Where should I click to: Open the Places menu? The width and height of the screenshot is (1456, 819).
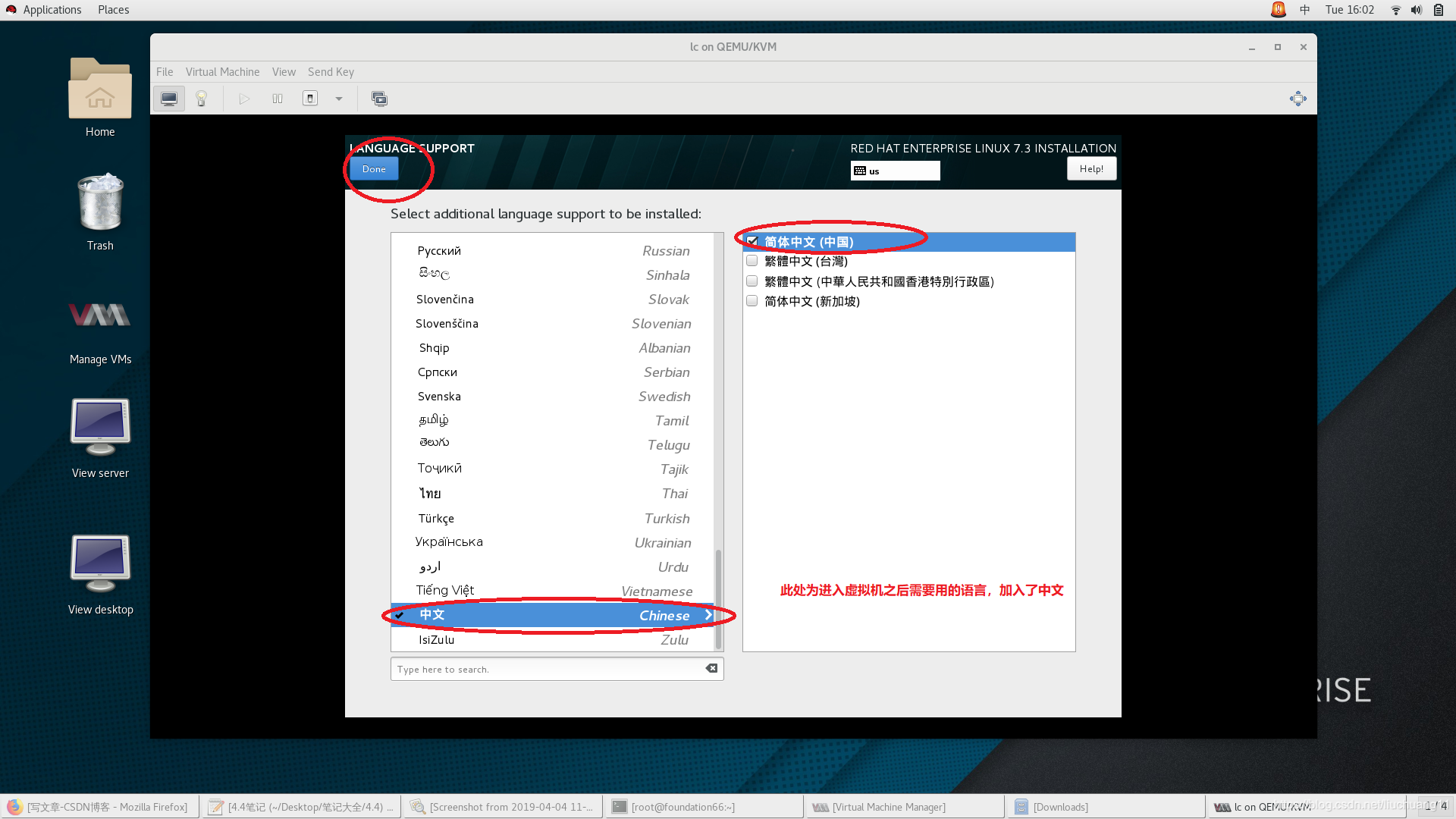tap(113, 10)
